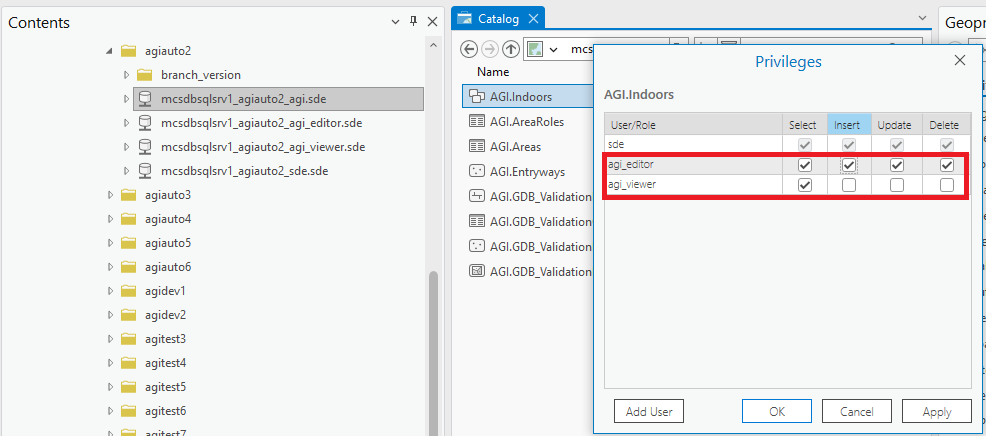This screenshot has width=986, height=436.
Task: Uncheck Insert privilege for agi_editor
Action: coord(848,165)
